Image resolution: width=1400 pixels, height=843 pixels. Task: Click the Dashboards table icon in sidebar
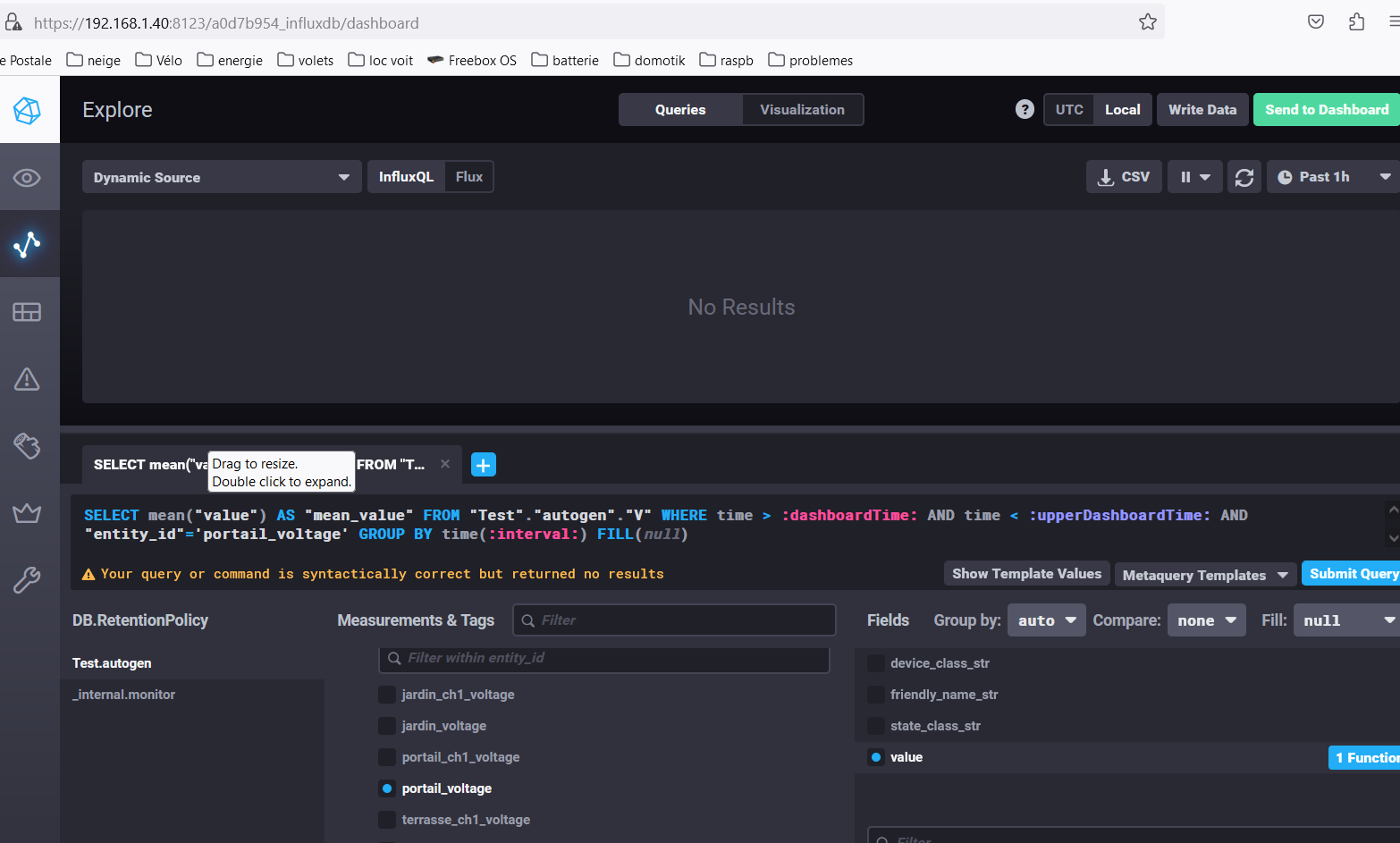tap(27, 312)
